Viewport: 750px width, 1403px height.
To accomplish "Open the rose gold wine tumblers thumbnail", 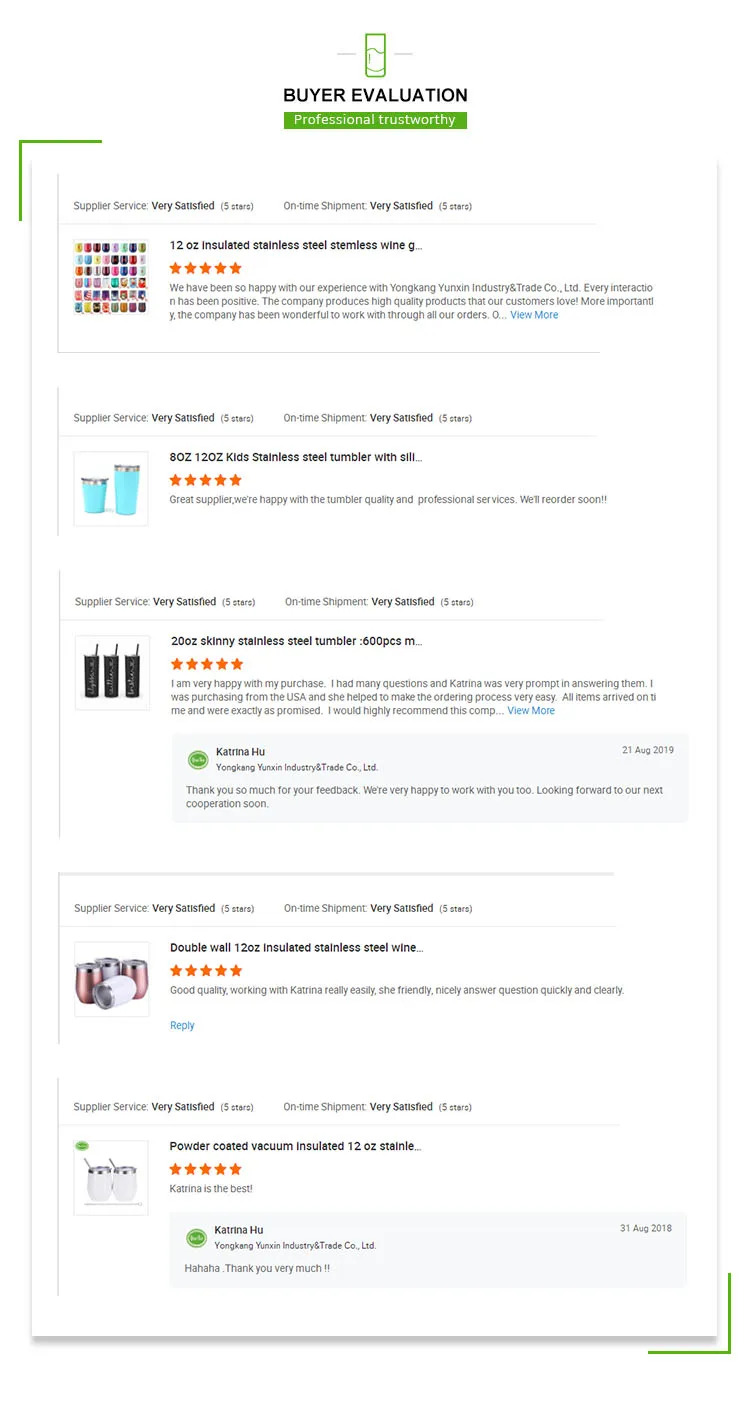I will pyautogui.click(x=111, y=979).
